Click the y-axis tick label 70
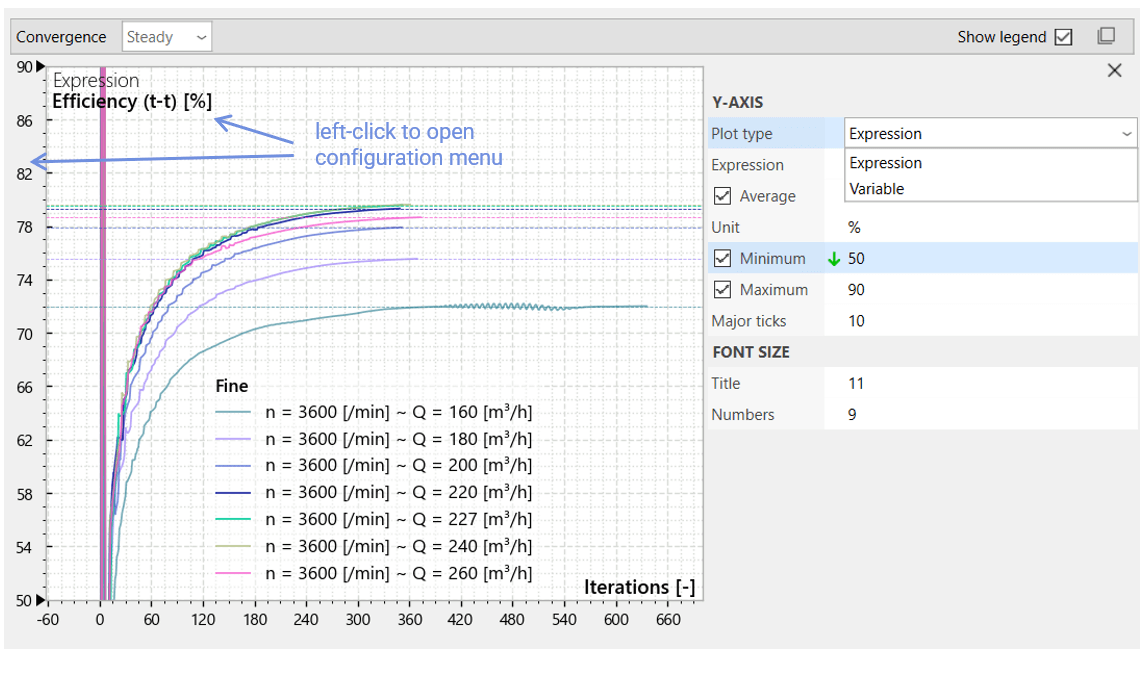 (x=24, y=334)
